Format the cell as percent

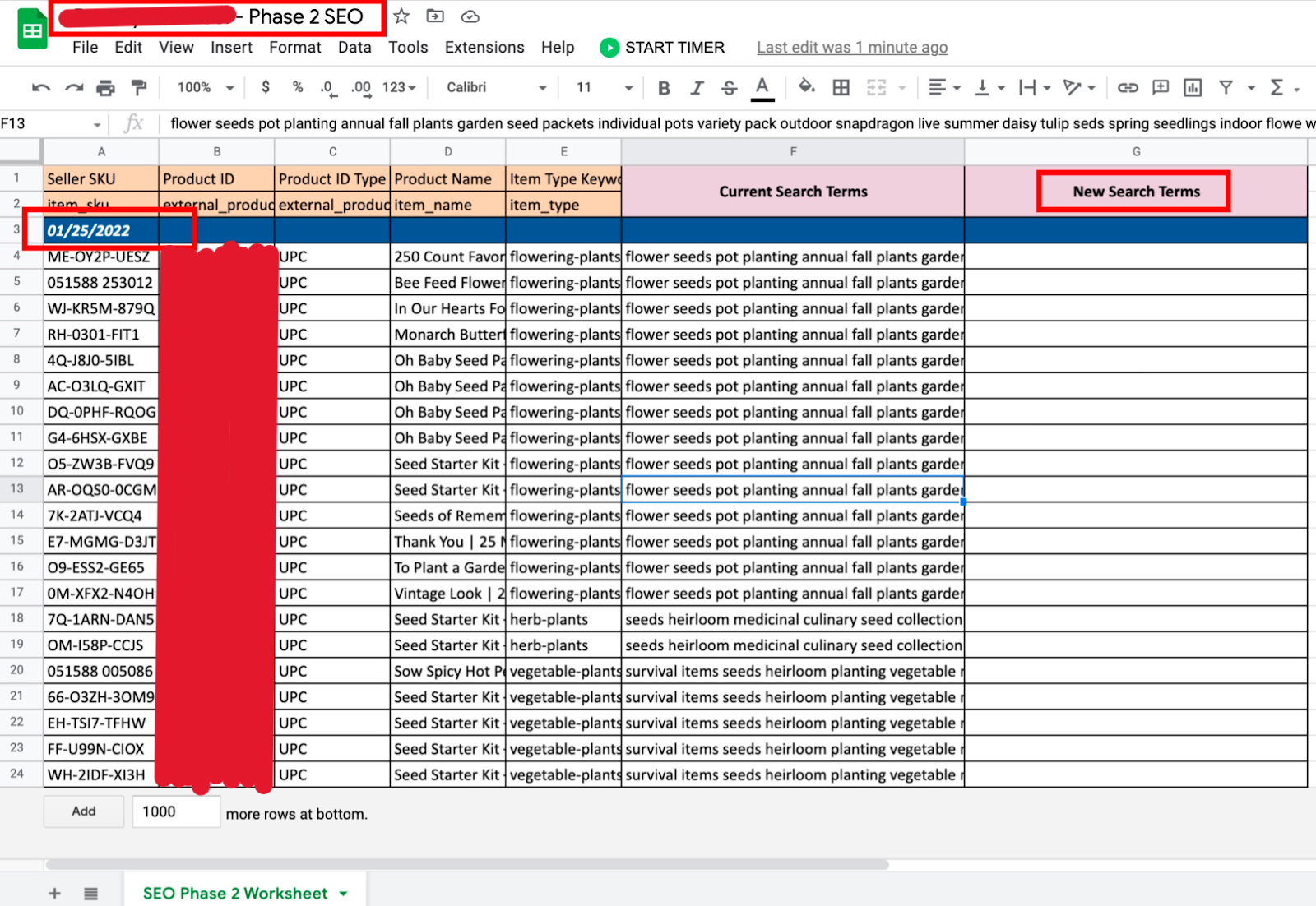tap(298, 87)
